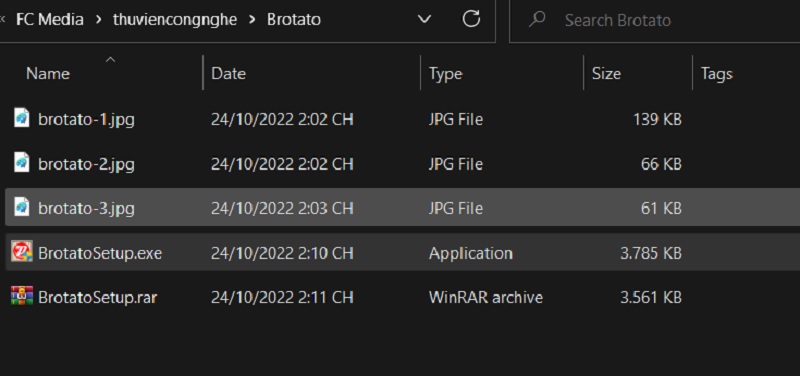800x376 pixels.
Task: Go to the FC Media breadcrumb folder
Action: (x=50, y=20)
